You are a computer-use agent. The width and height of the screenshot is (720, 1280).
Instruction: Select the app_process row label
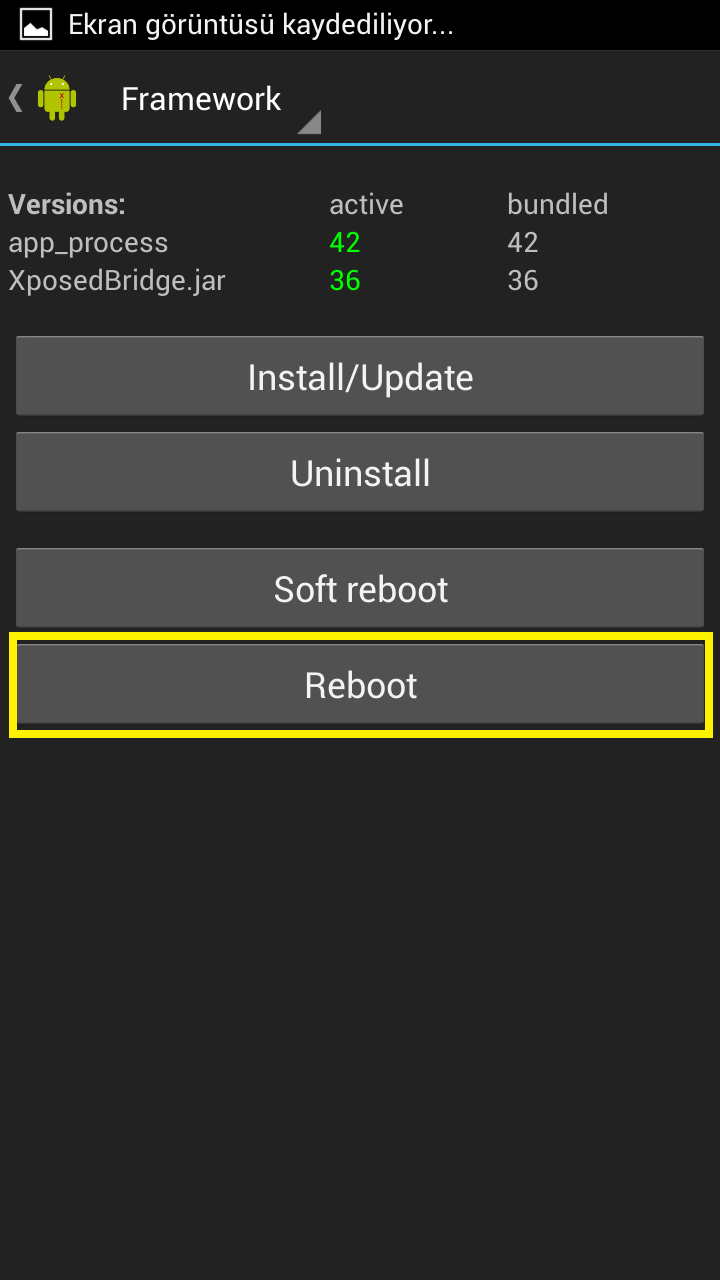click(x=88, y=243)
